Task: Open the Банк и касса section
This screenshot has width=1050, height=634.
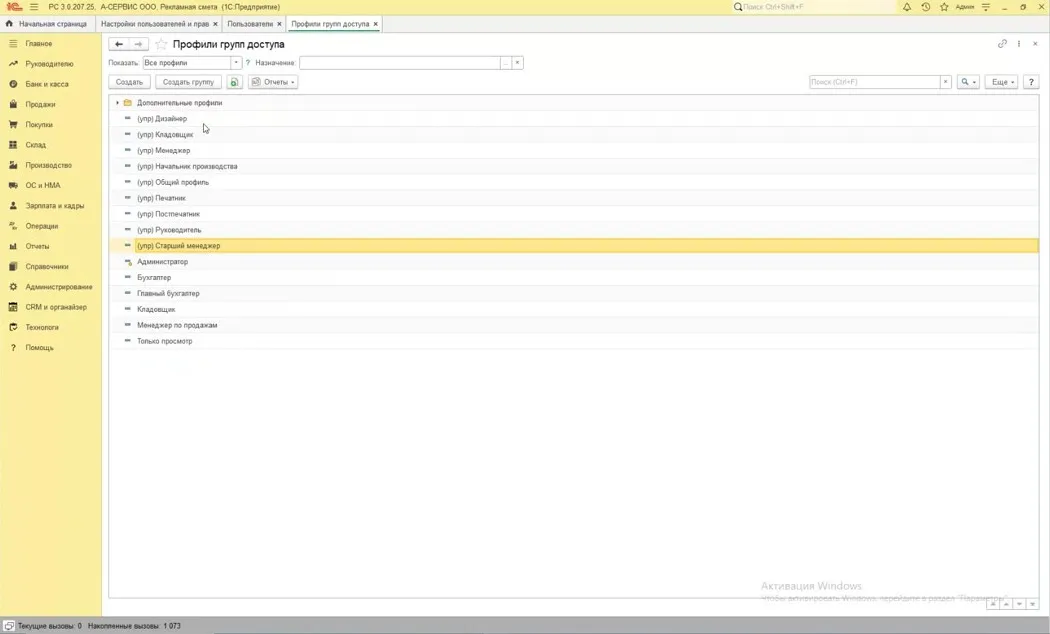Action: (x=47, y=84)
